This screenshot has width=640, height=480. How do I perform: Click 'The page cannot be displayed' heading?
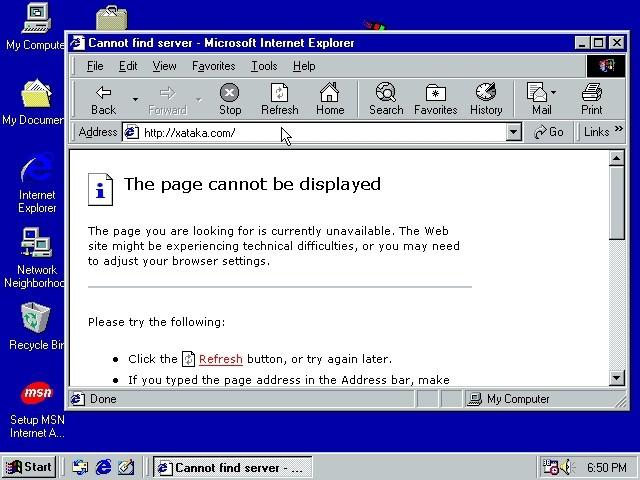(x=252, y=184)
